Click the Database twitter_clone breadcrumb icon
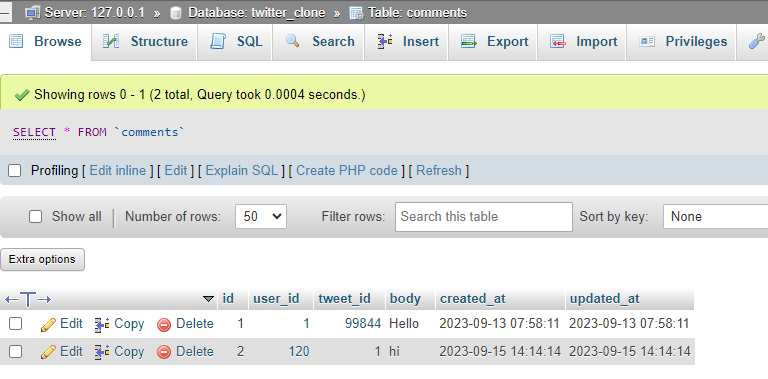 [x=176, y=13]
